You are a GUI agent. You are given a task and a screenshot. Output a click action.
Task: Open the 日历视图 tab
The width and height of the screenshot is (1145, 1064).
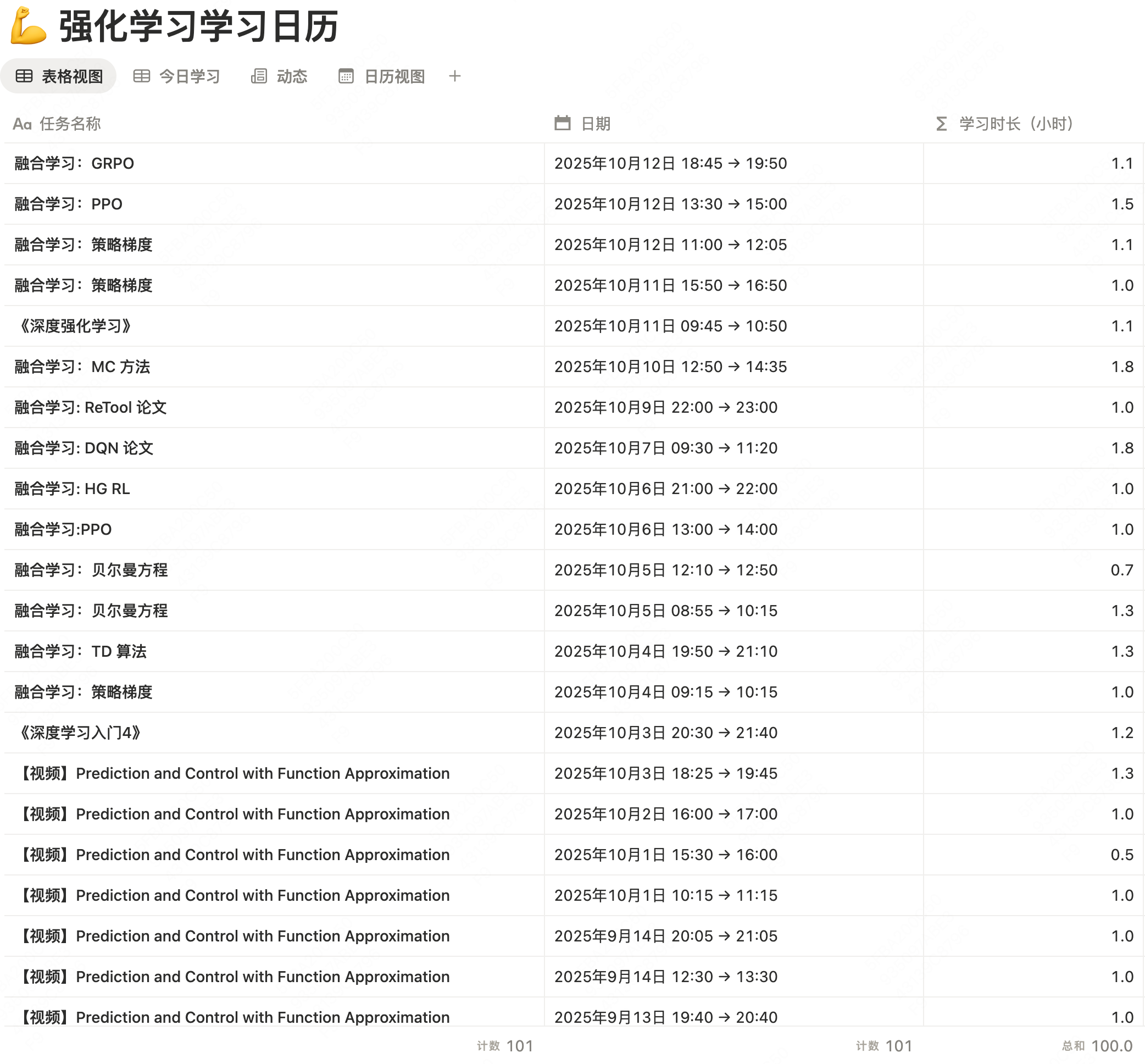click(x=382, y=76)
